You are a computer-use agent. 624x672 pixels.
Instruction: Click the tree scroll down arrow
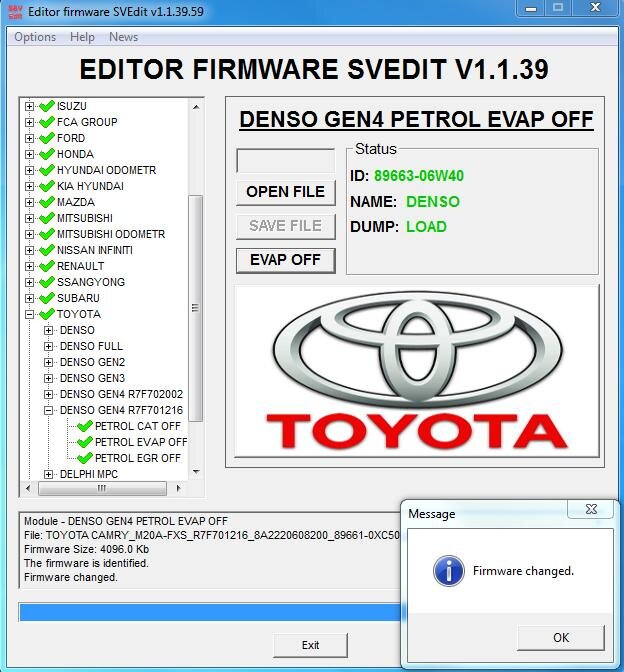[196, 472]
